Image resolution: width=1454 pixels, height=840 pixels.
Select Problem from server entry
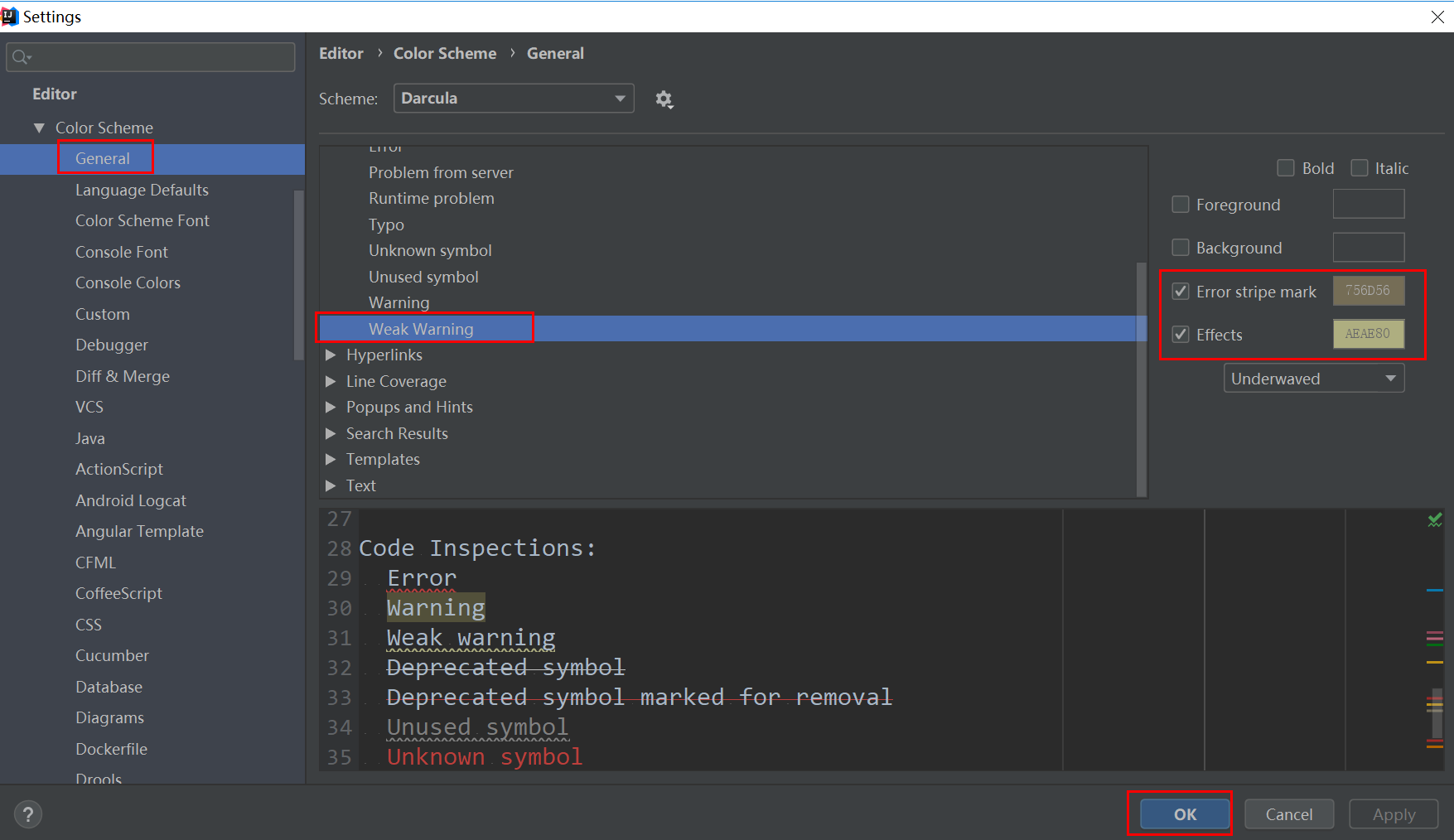441,172
